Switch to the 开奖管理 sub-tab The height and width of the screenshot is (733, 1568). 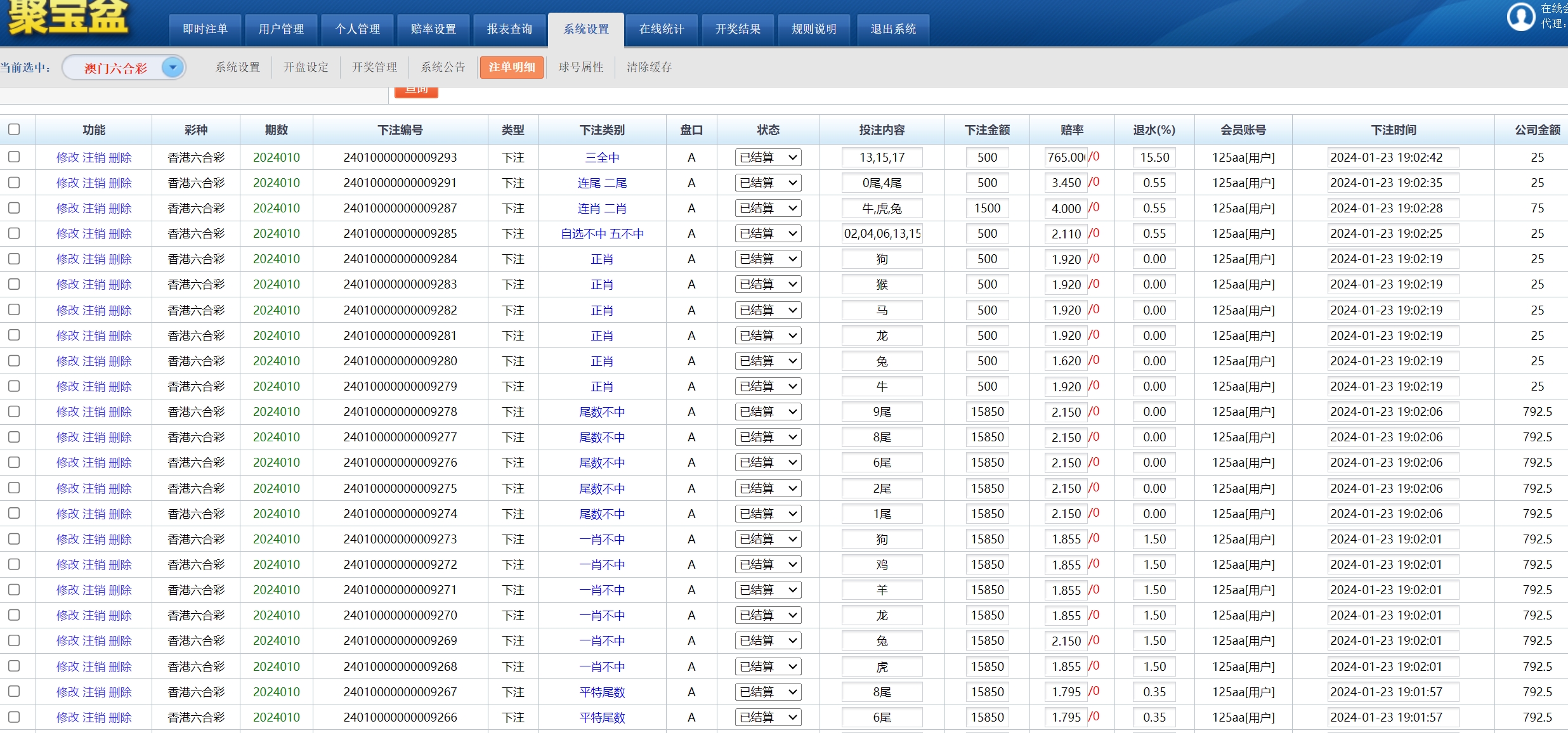tap(374, 67)
